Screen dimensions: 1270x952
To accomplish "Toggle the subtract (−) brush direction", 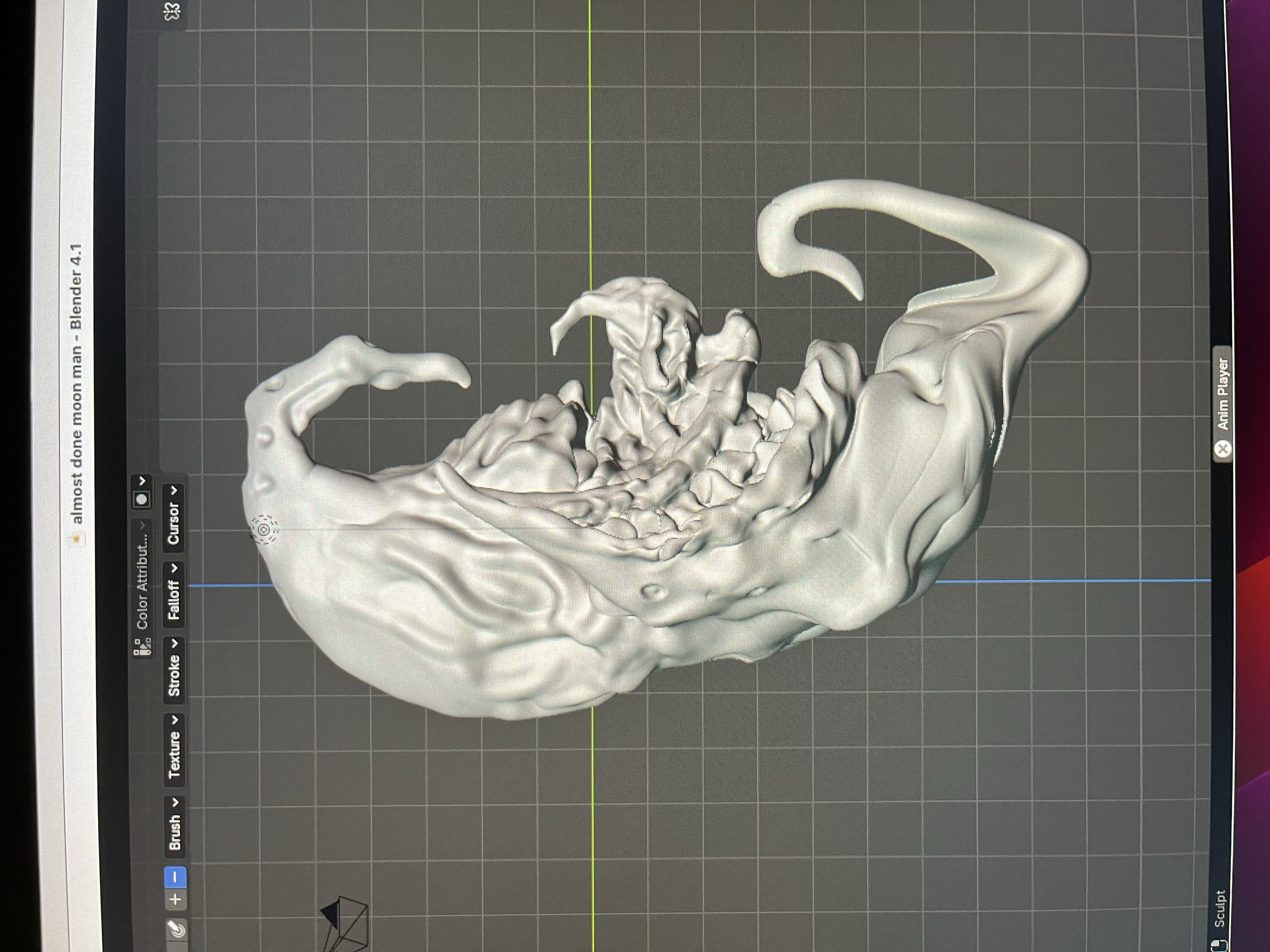I will click(176, 877).
